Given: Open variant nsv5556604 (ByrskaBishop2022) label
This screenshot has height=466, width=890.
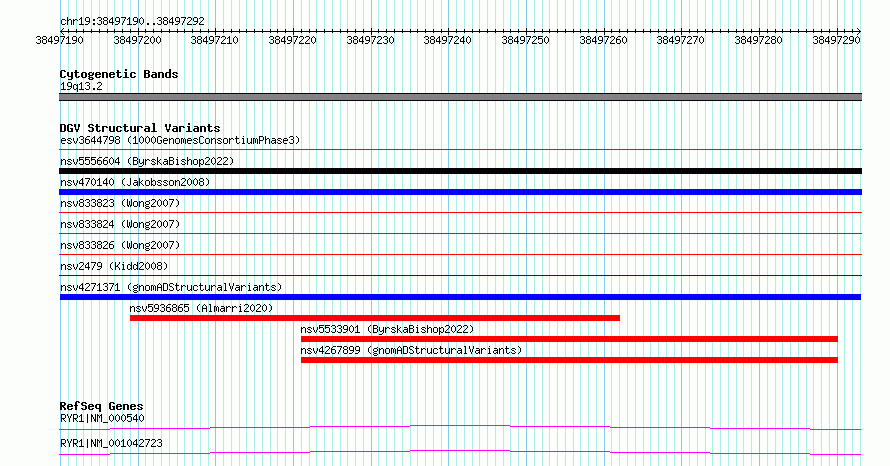Looking at the screenshot, I should pyautogui.click(x=147, y=161).
